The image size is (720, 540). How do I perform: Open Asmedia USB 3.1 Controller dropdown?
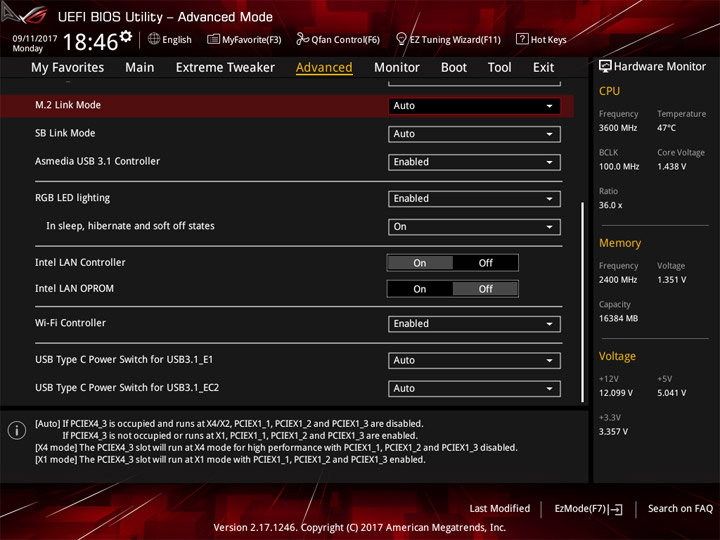(474, 162)
